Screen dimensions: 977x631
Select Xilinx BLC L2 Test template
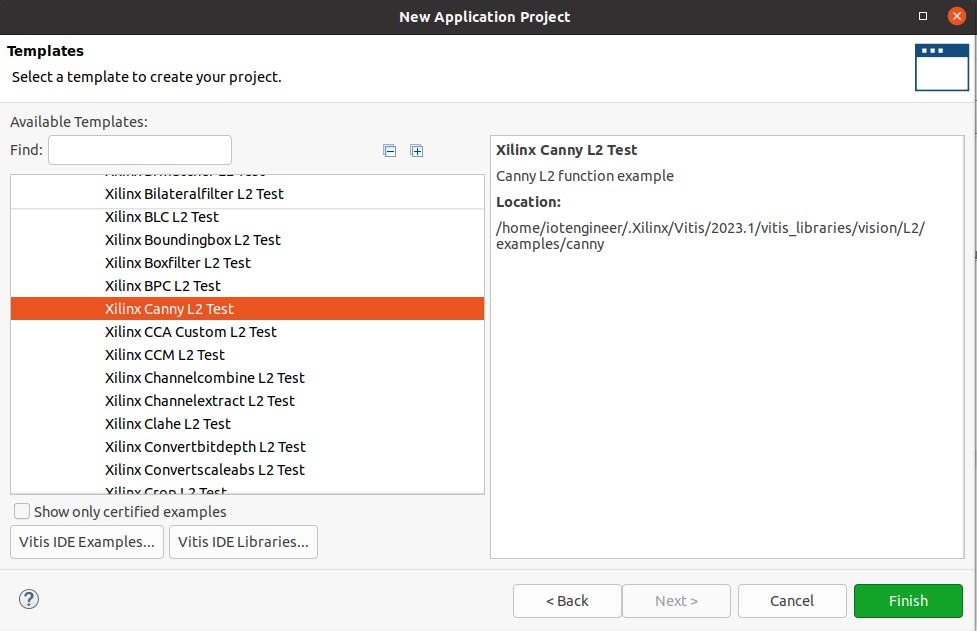161,217
